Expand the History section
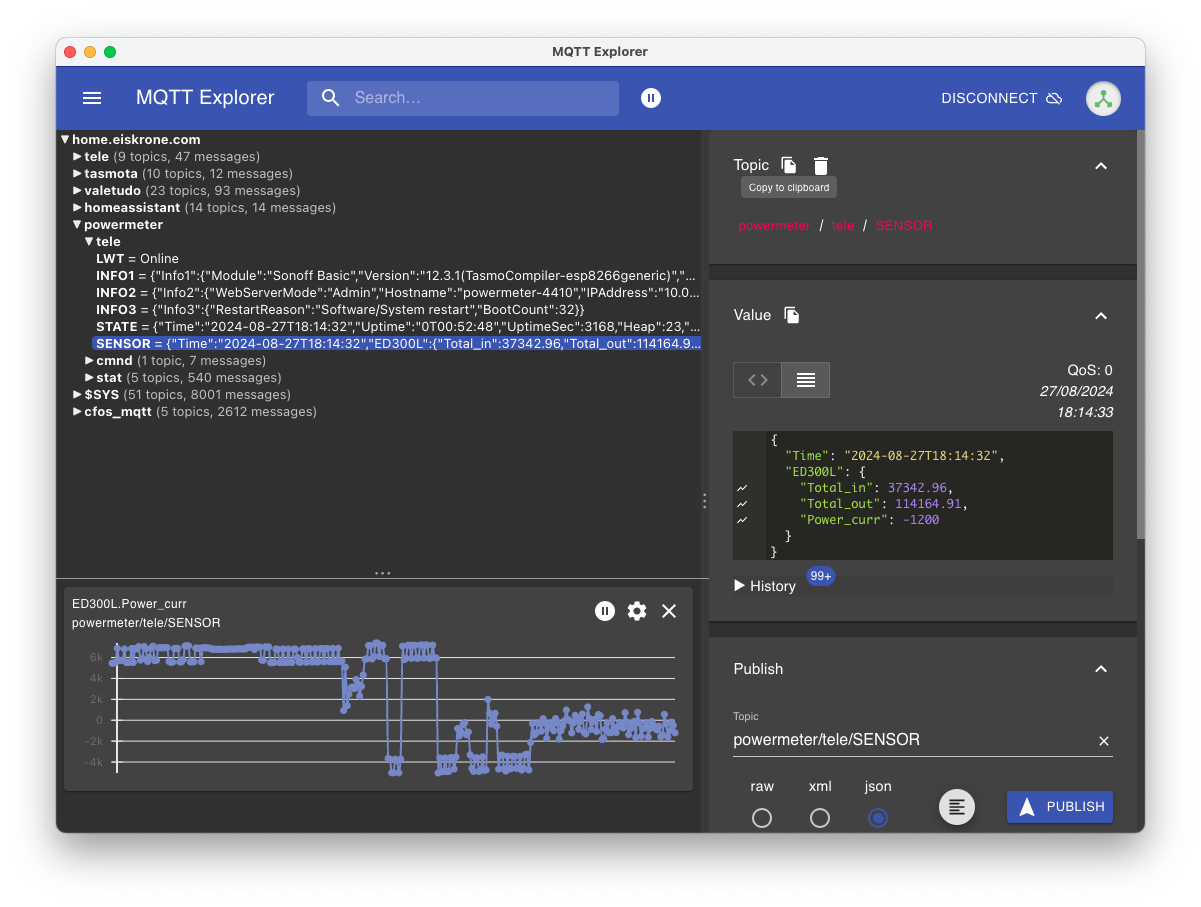 [x=765, y=586]
